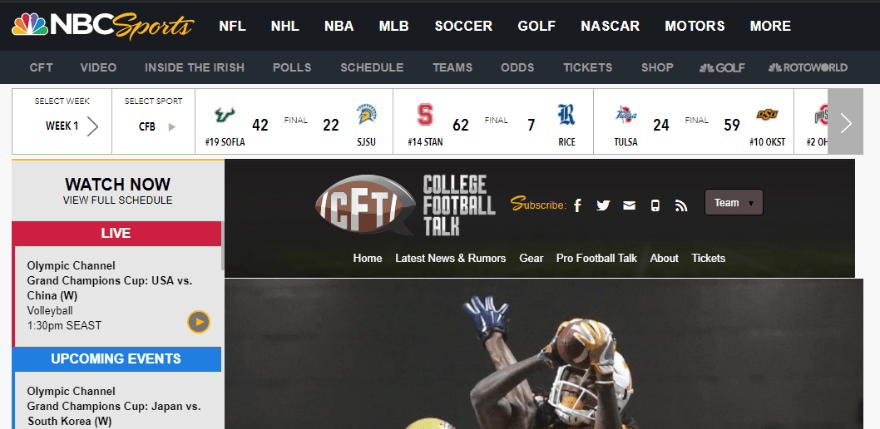Click the #14 STAN team label

pos(425,143)
